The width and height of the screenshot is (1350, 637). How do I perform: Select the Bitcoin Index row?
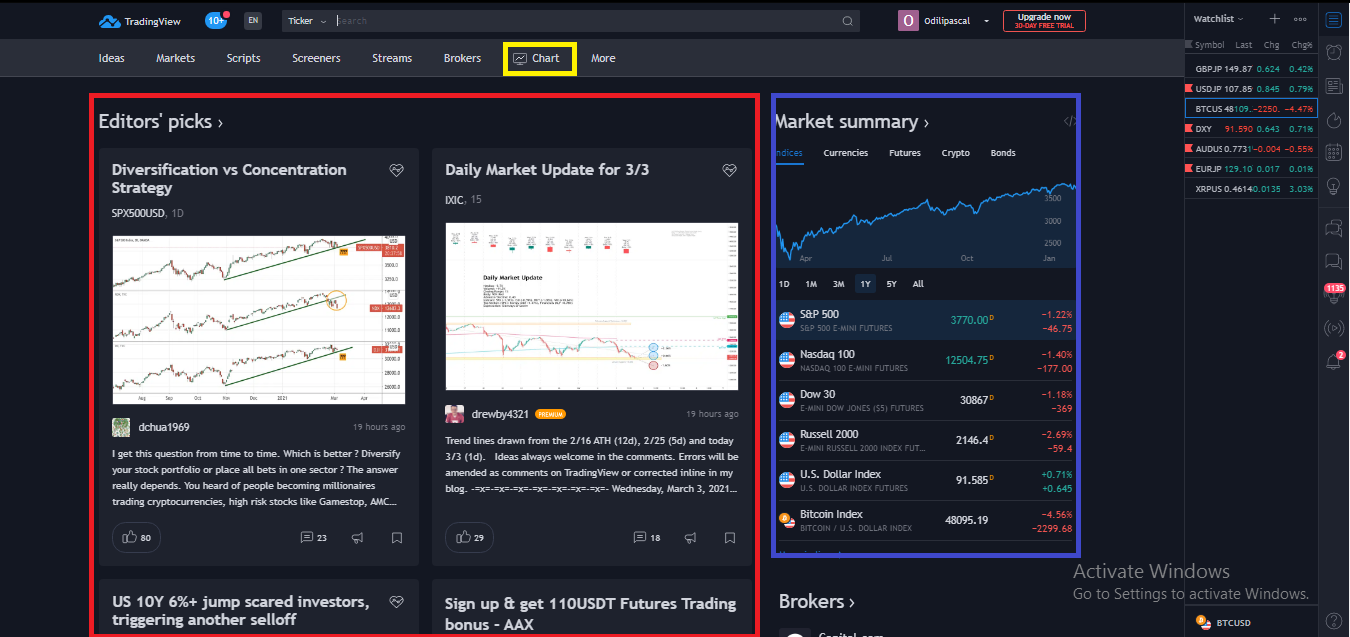926,521
